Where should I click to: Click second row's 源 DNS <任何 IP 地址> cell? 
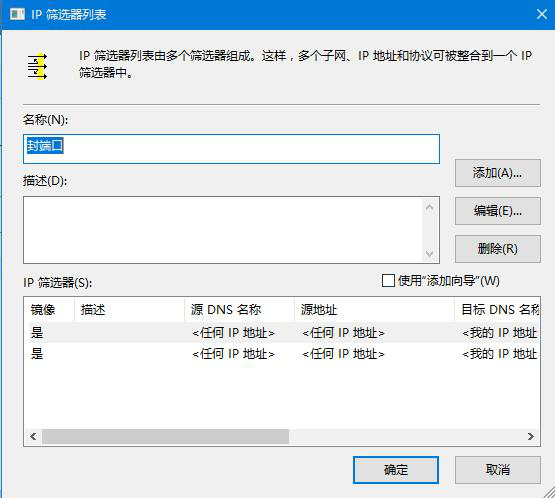[x=234, y=354]
